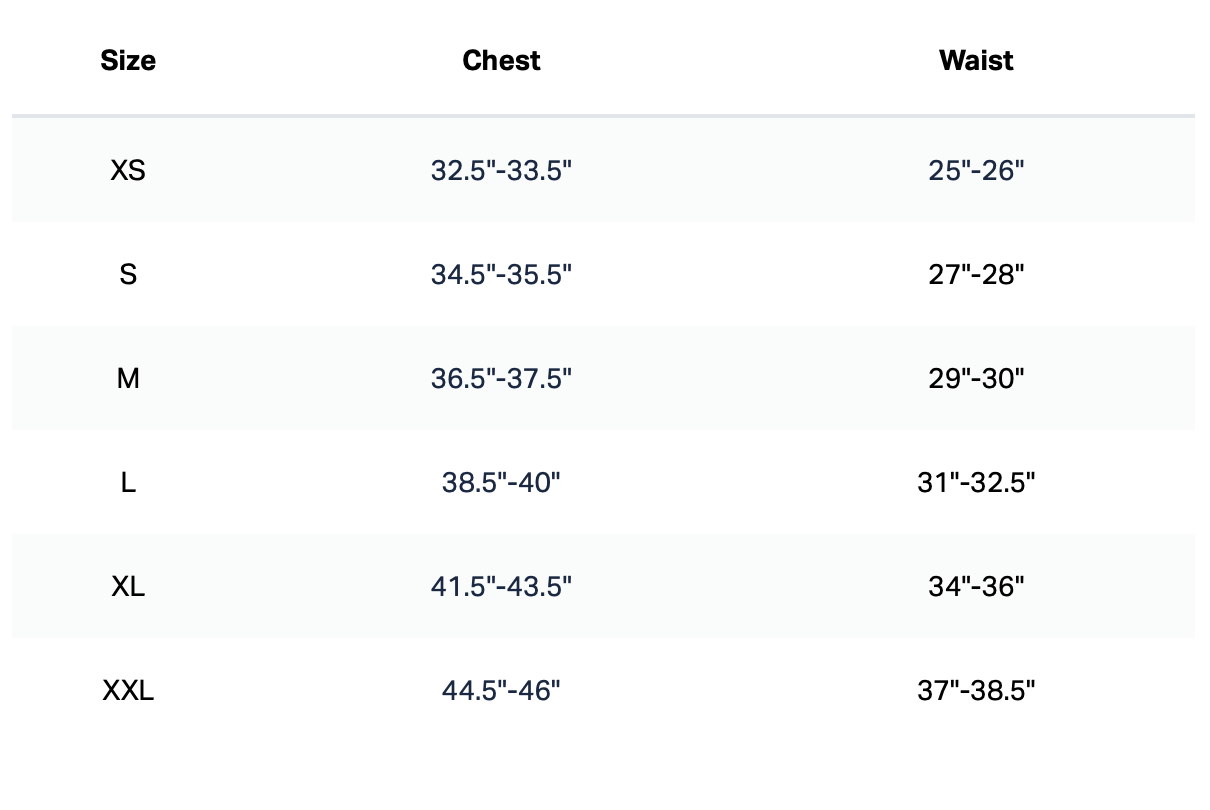Click waist measurement 29"-30"

coord(976,379)
